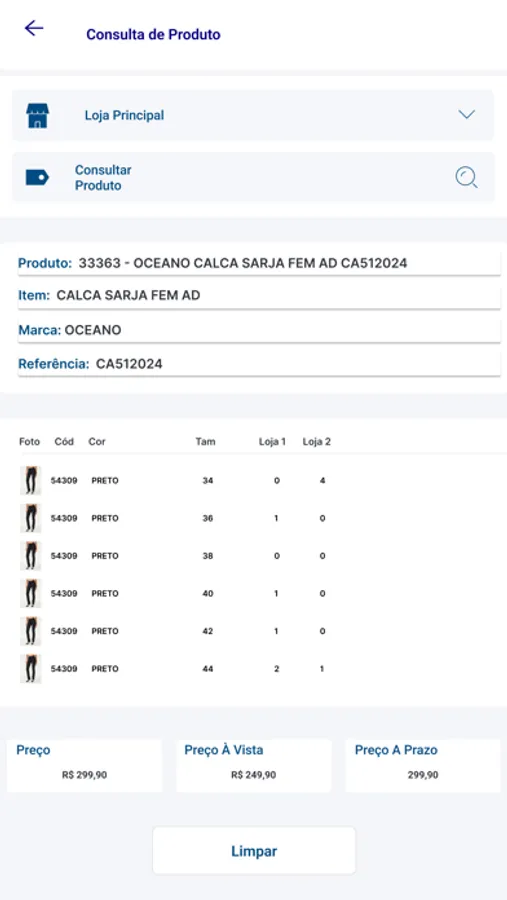Screen dimensions: 507x900
Task: Open the pants photo for size 34
Action: 30,480
